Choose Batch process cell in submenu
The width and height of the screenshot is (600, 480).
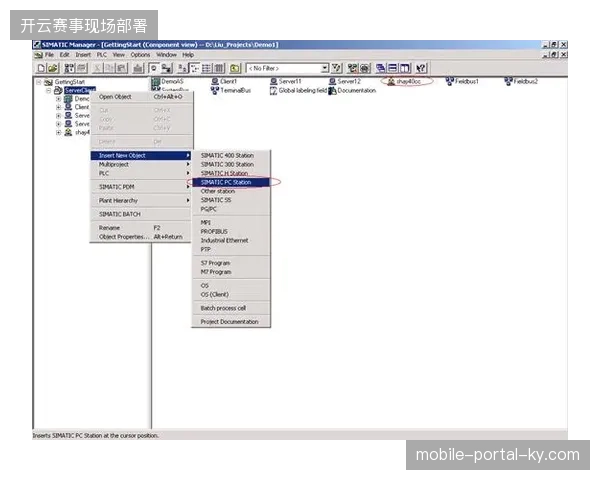231,308
